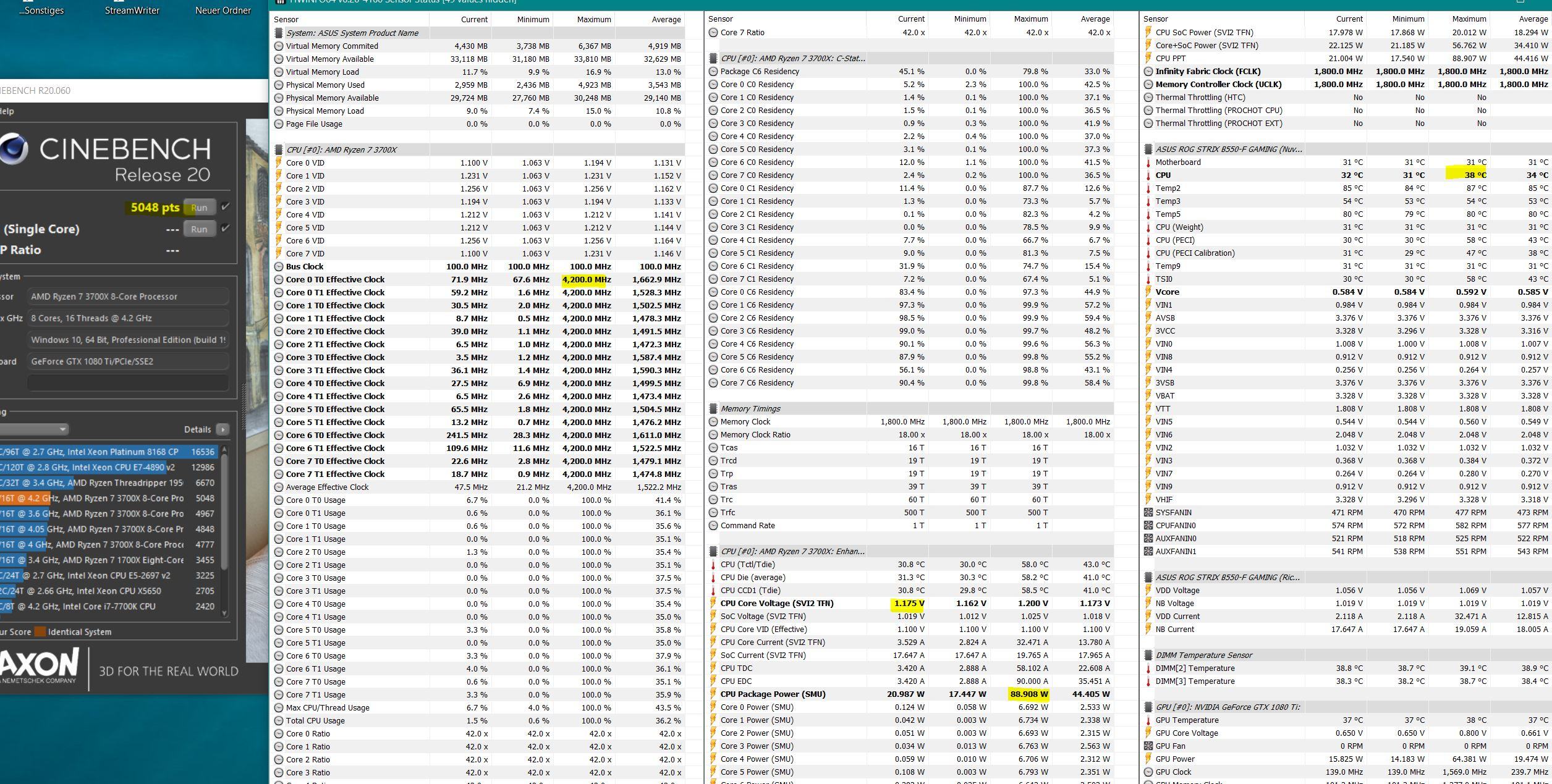Click the Cinebench processor name field
Viewport: 1552px width, 784px height.
click(x=128, y=297)
